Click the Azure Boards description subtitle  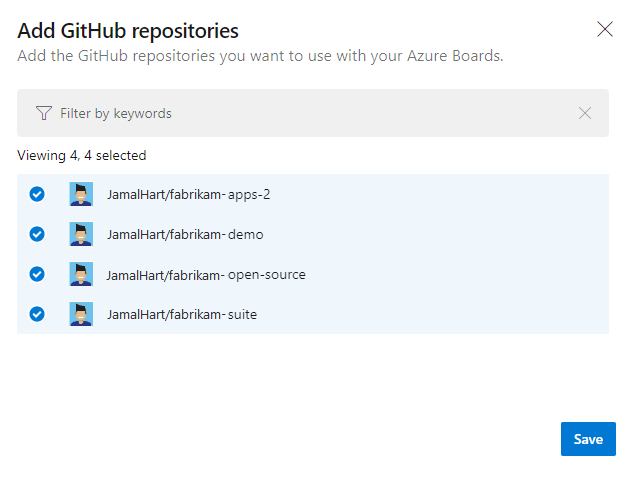tap(260, 55)
